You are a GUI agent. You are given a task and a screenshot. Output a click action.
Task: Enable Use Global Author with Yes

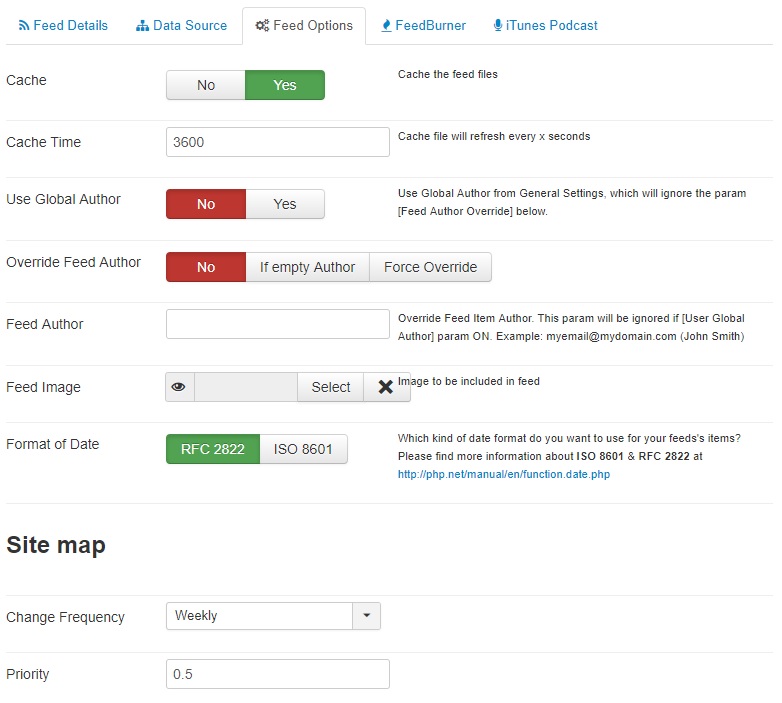click(x=285, y=204)
